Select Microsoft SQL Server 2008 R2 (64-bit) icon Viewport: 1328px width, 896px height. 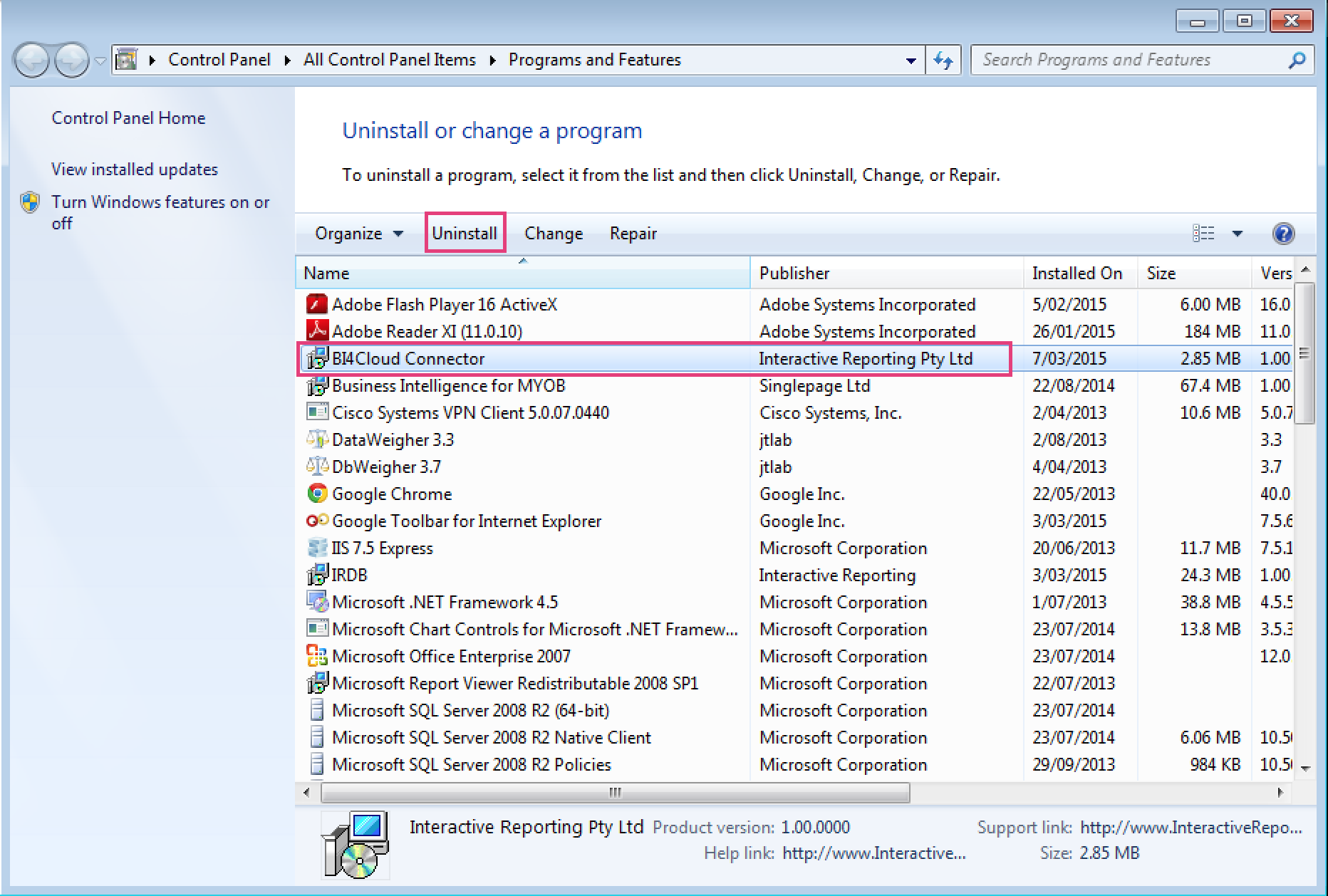pyautogui.click(x=317, y=710)
